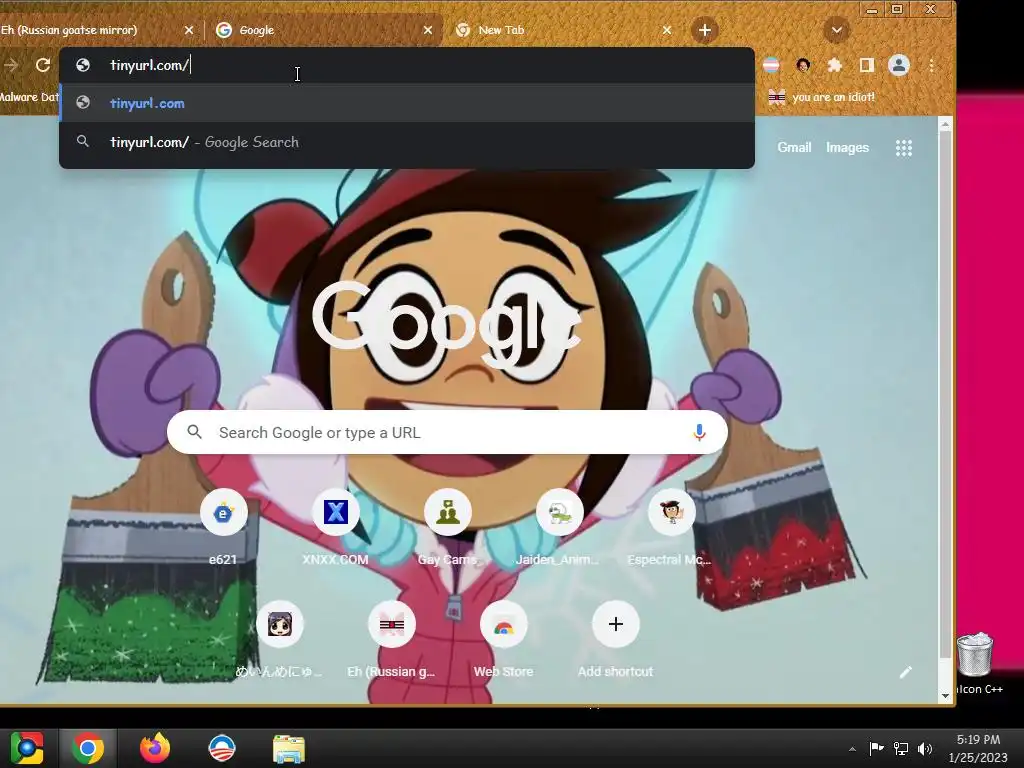Close the Google tab
1024x768 pixels.
click(428, 30)
